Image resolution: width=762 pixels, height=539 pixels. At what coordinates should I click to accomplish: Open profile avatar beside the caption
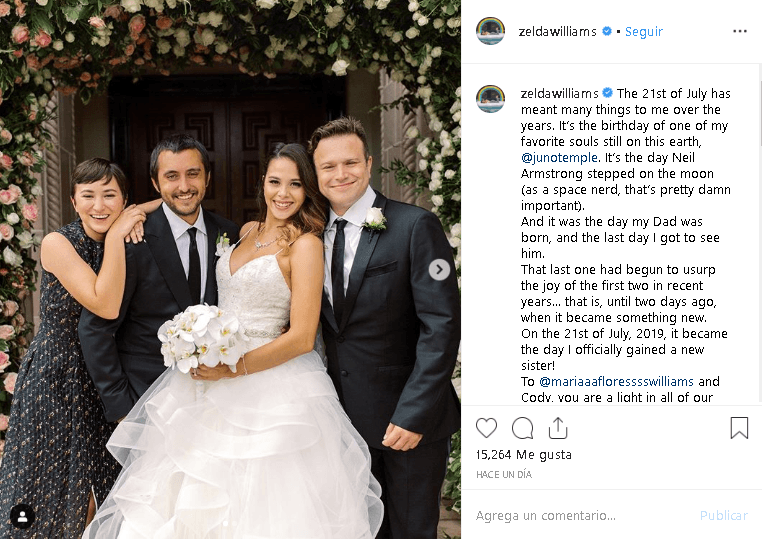point(490,98)
